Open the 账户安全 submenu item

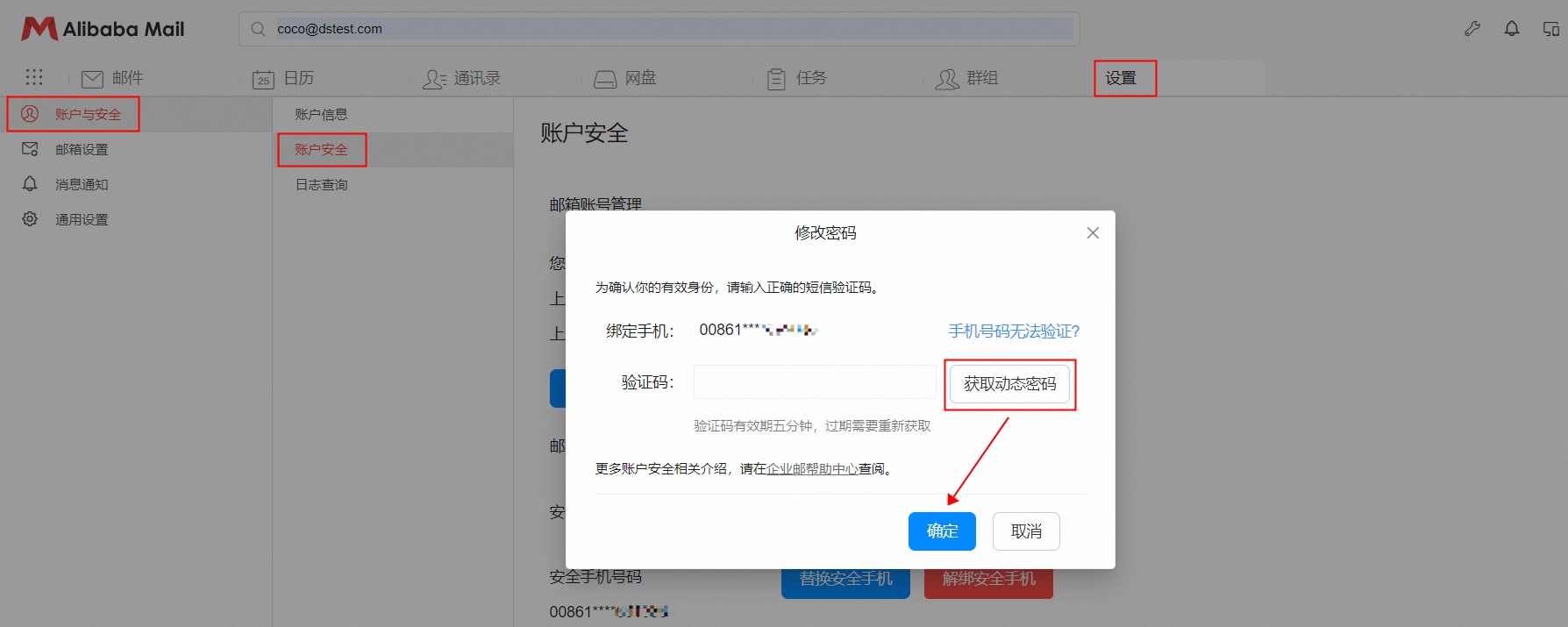[321, 149]
